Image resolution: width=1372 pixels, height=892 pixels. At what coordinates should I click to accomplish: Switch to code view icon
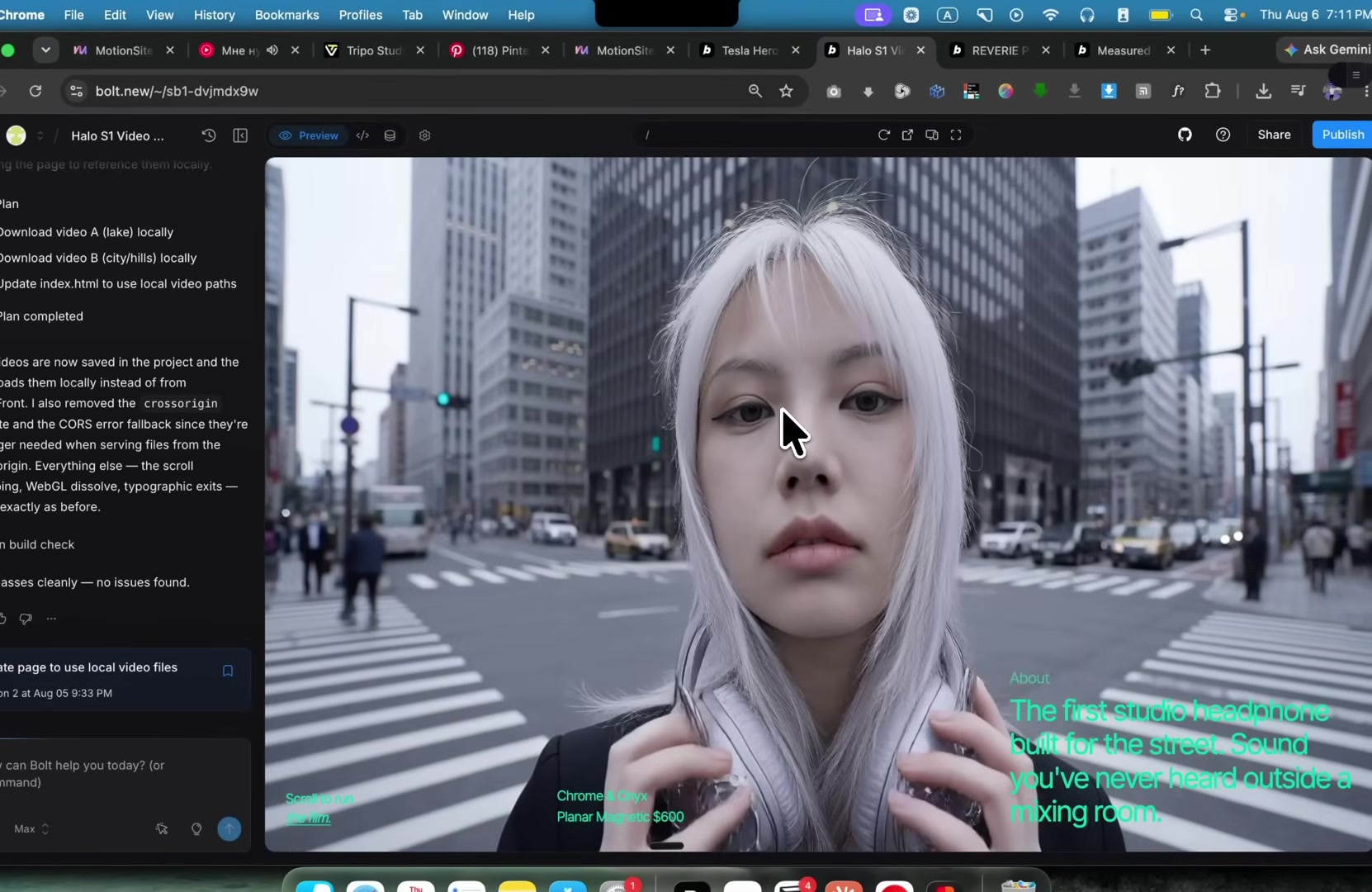(x=362, y=135)
